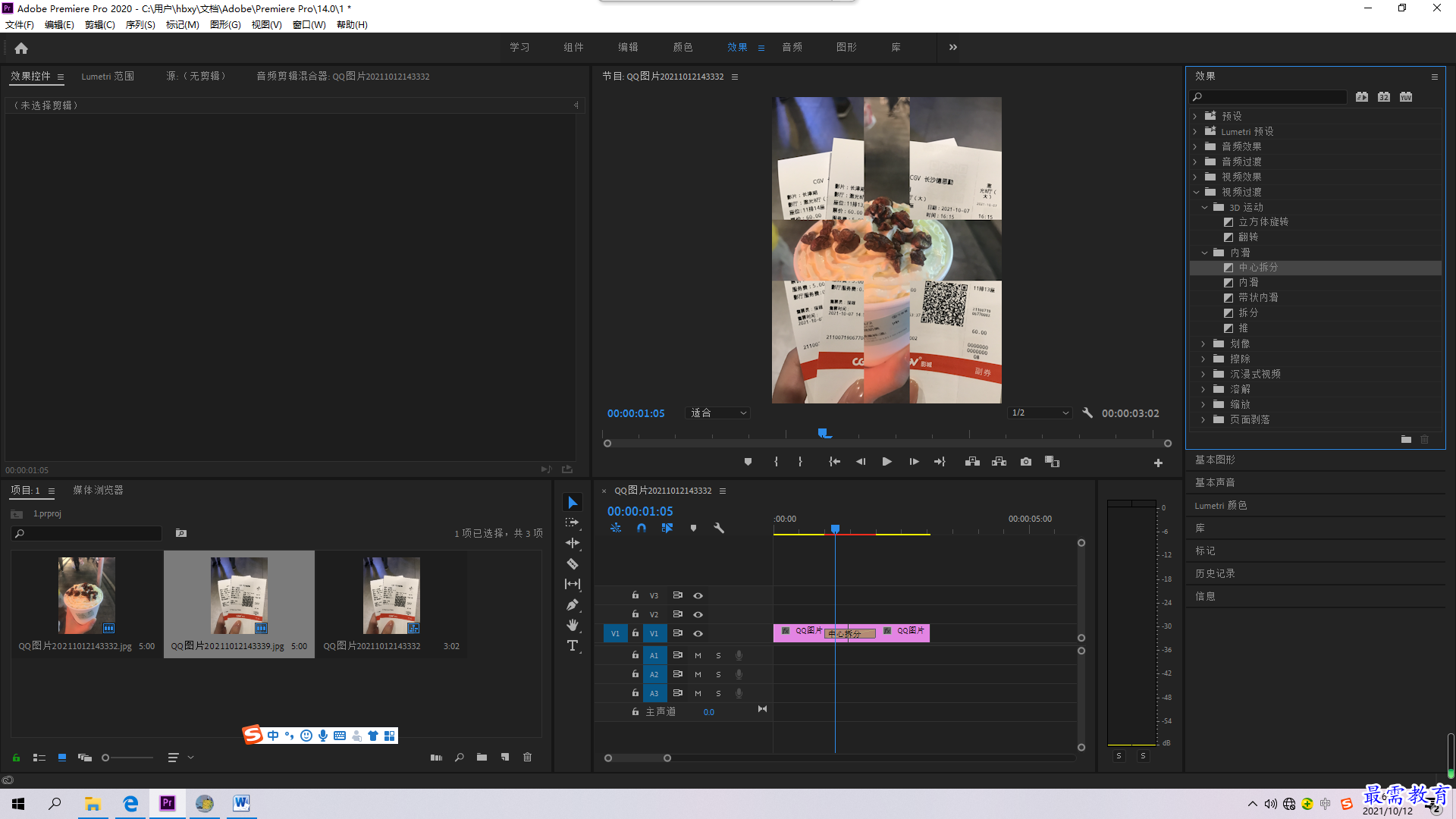Viewport: 1456px width, 819px height.
Task: Open the Lumetri 颜色 panel
Action: pos(1221,505)
